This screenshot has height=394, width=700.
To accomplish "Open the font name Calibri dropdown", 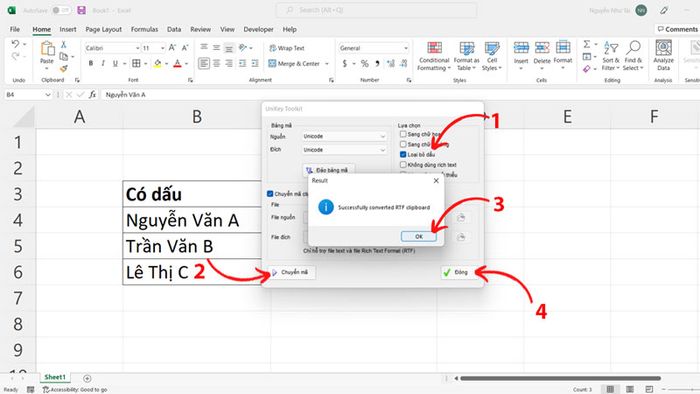I will tap(138, 48).
